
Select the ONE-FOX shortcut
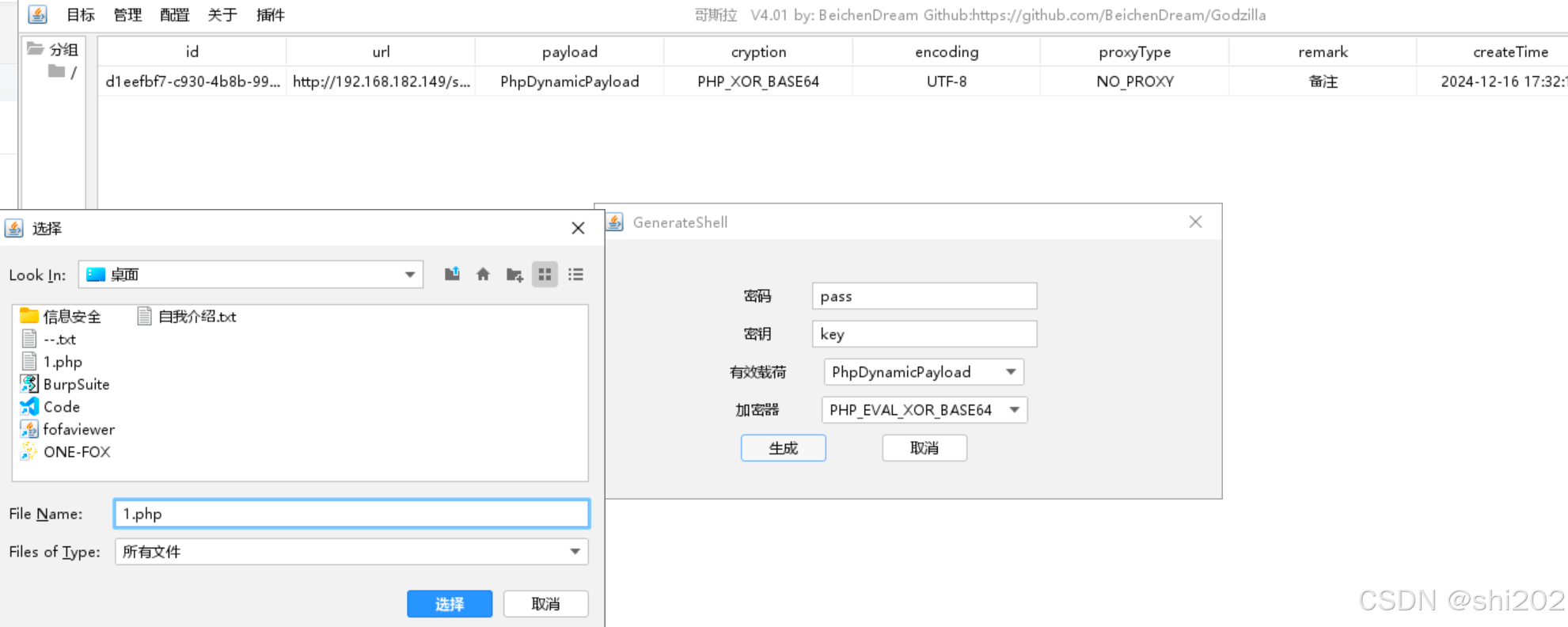(x=65, y=452)
